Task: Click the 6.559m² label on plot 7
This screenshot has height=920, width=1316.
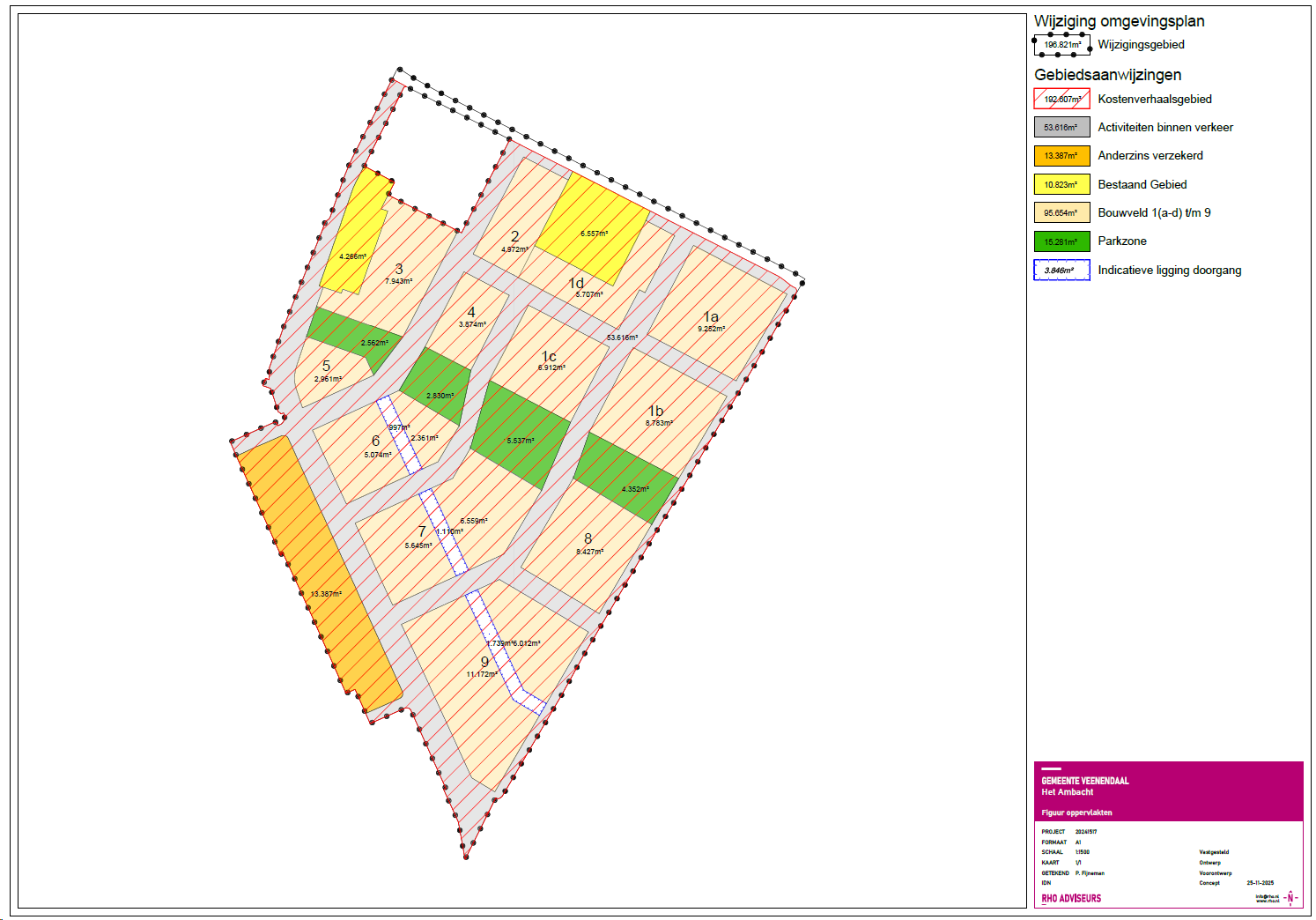Action: 474,521
